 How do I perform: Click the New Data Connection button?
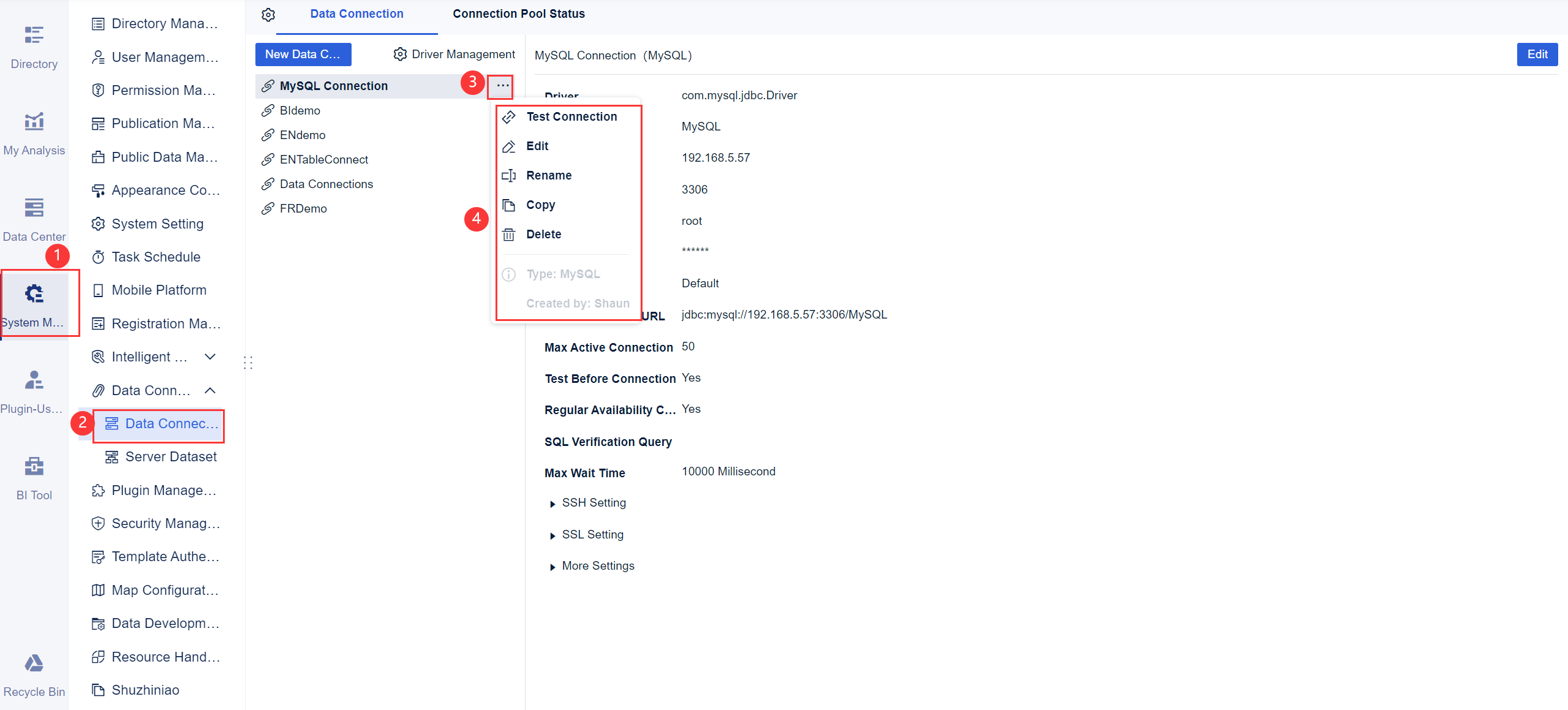tap(303, 54)
